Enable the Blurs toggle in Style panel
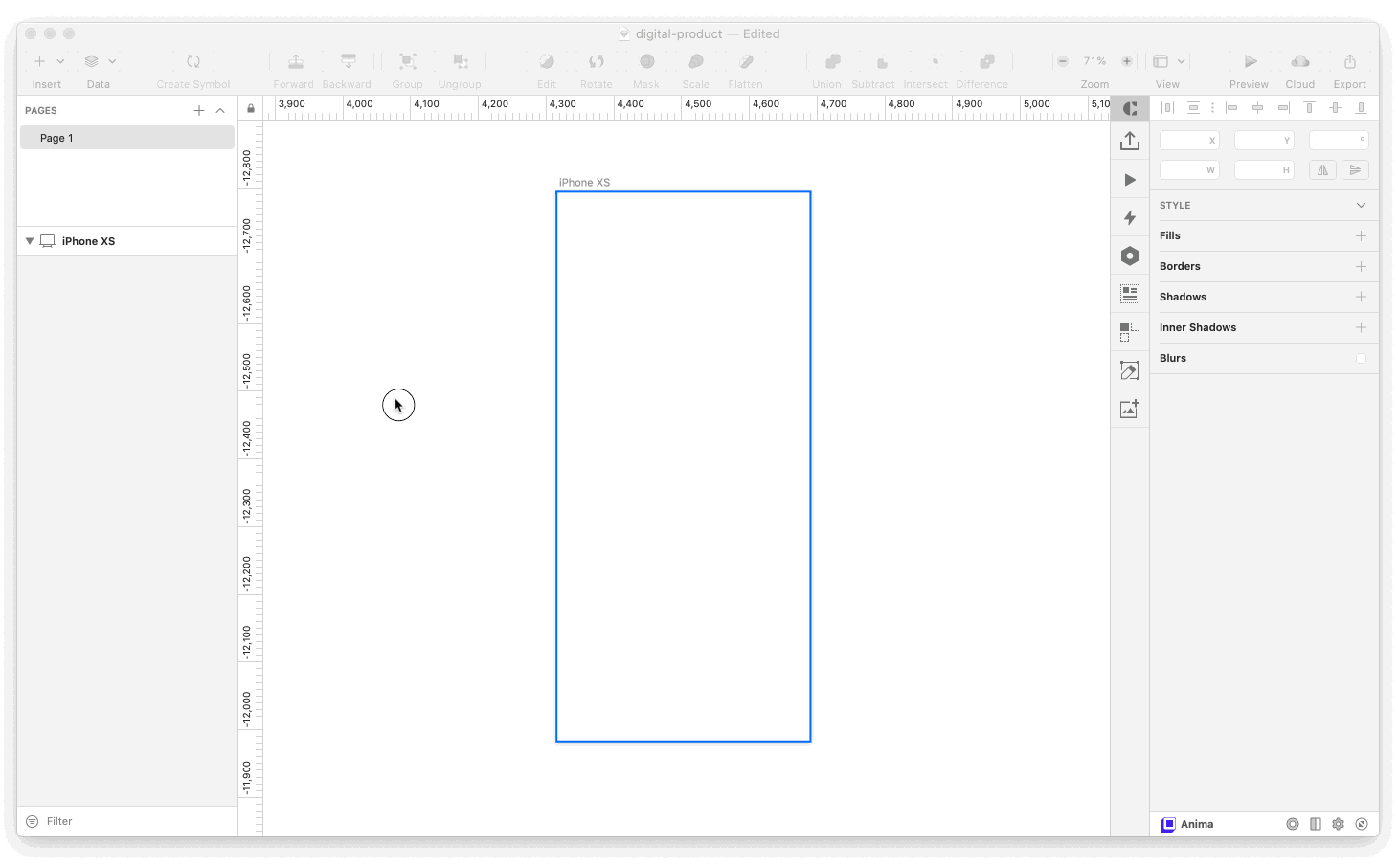 coord(1361,358)
